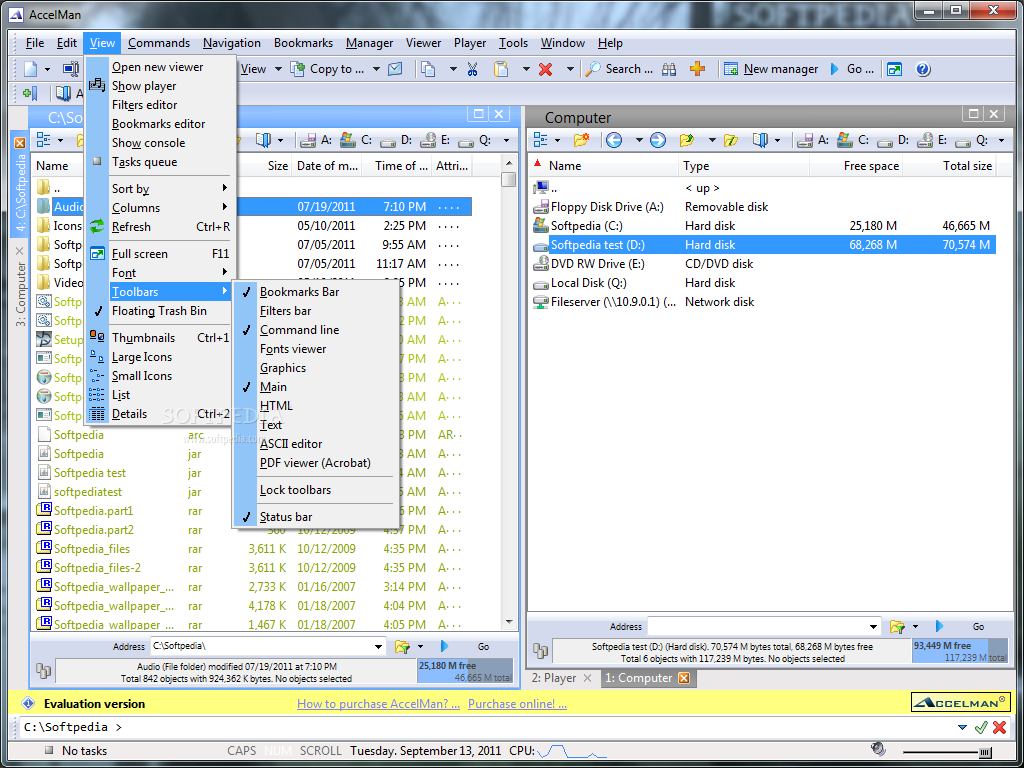The image size is (1024, 768).
Task: Expand the Columns submenu
Action: coord(160,208)
